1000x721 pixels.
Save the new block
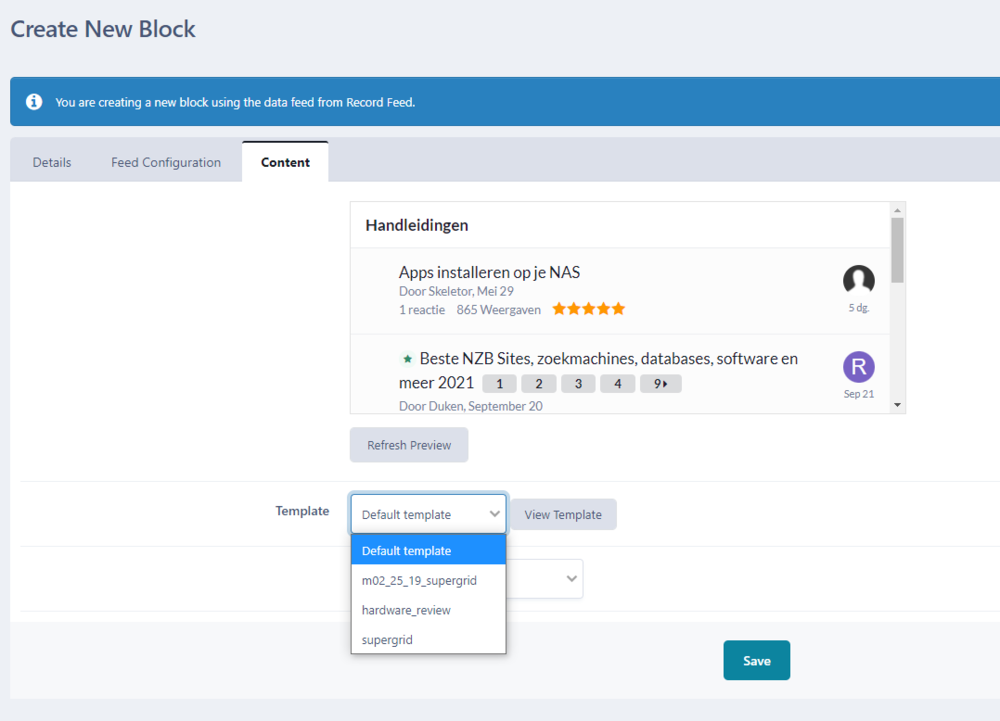(x=756, y=660)
